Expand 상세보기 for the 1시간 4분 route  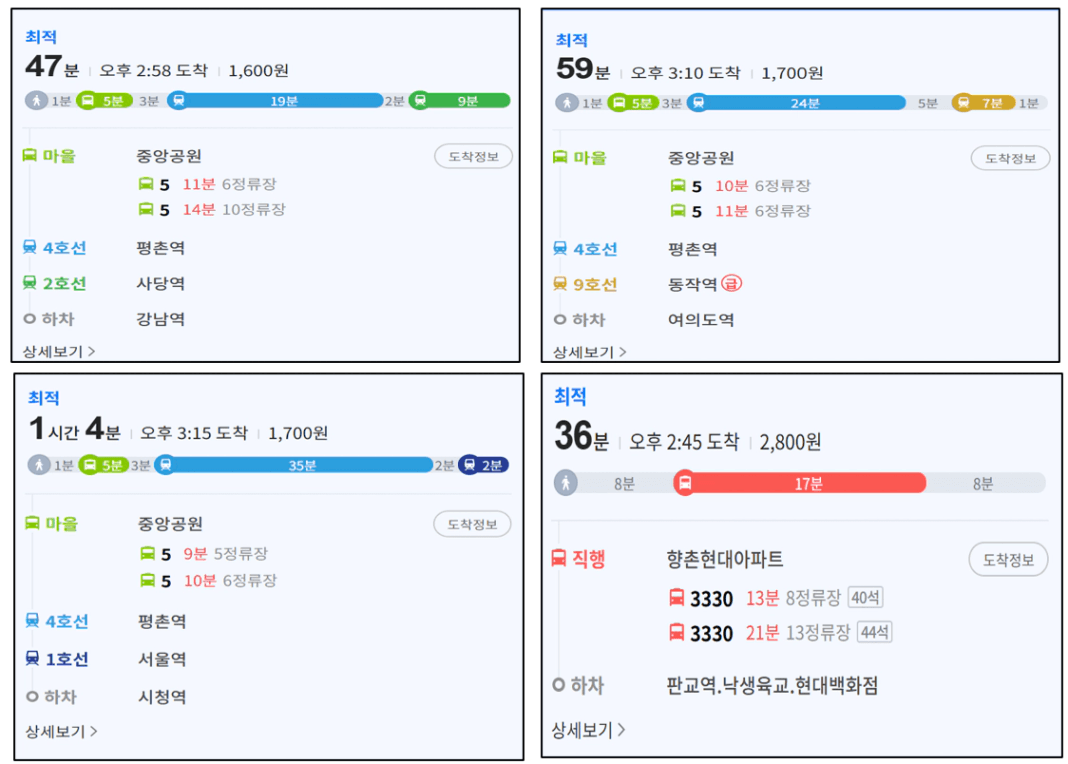pyautogui.click(x=61, y=731)
